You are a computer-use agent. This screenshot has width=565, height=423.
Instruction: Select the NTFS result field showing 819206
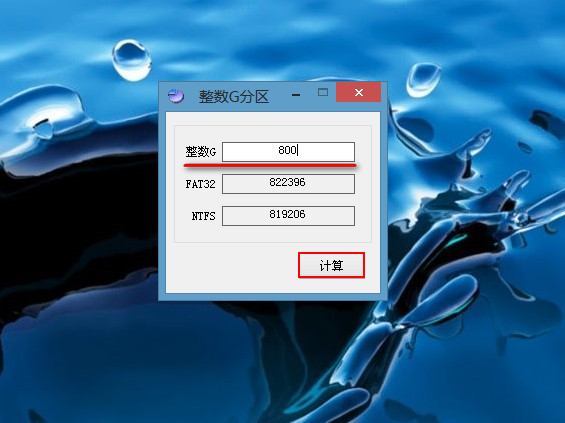[288, 215]
